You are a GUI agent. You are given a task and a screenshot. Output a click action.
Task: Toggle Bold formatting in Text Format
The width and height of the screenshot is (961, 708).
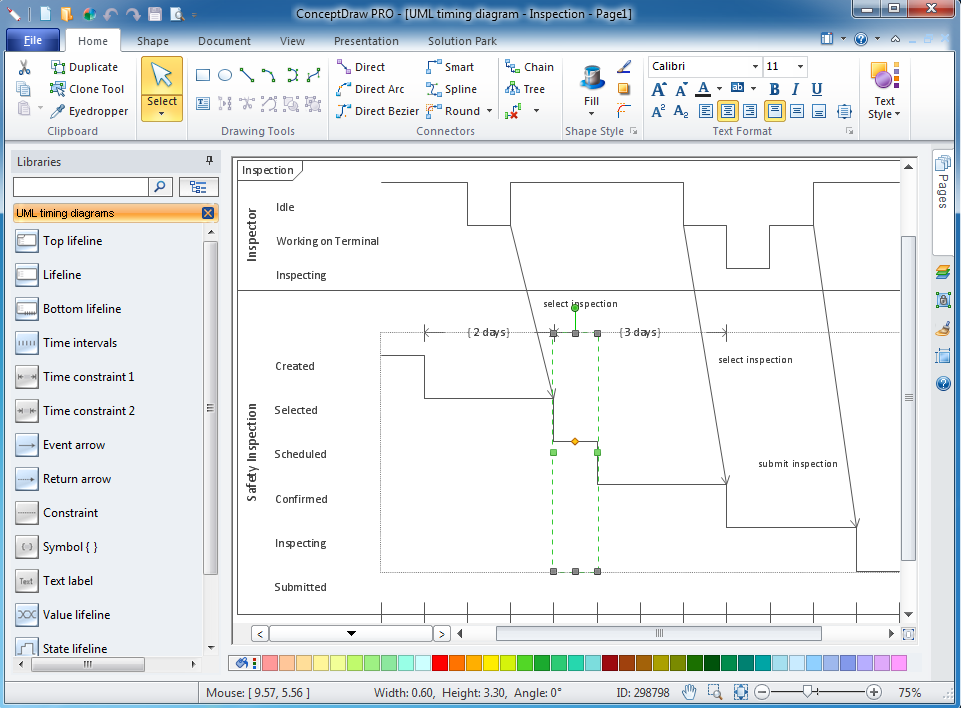(773, 89)
